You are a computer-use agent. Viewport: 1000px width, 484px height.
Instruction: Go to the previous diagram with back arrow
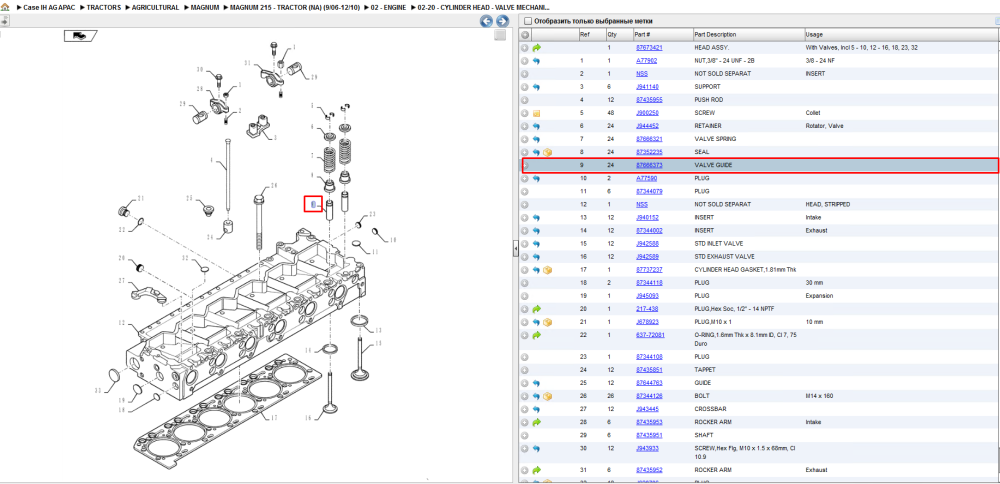[486, 21]
